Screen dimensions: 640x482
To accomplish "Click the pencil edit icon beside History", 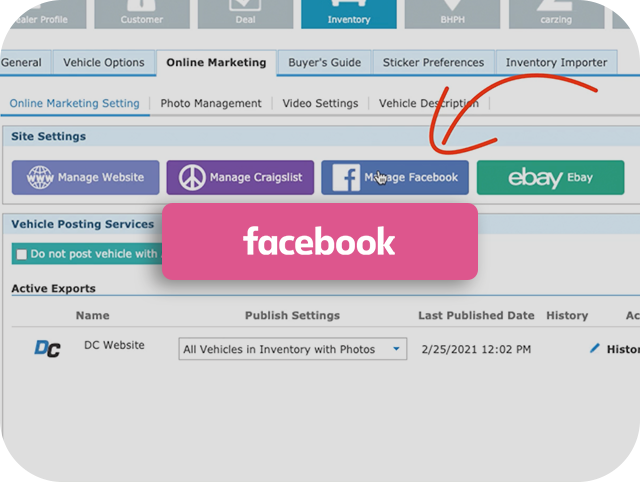I will 595,348.
